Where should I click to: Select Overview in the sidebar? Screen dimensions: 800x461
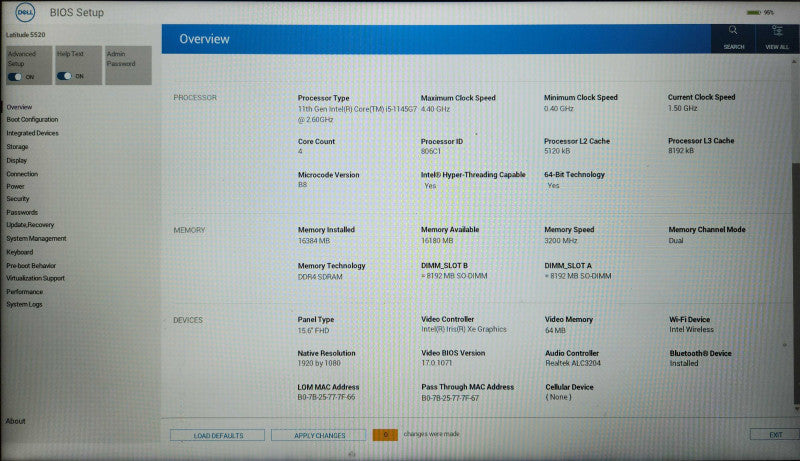click(x=19, y=107)
